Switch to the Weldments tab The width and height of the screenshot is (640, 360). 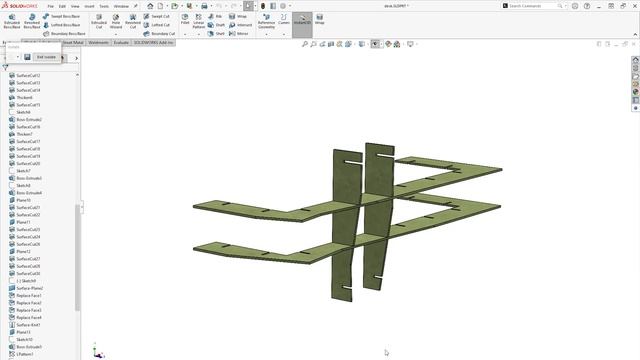[x=98, y=42]
